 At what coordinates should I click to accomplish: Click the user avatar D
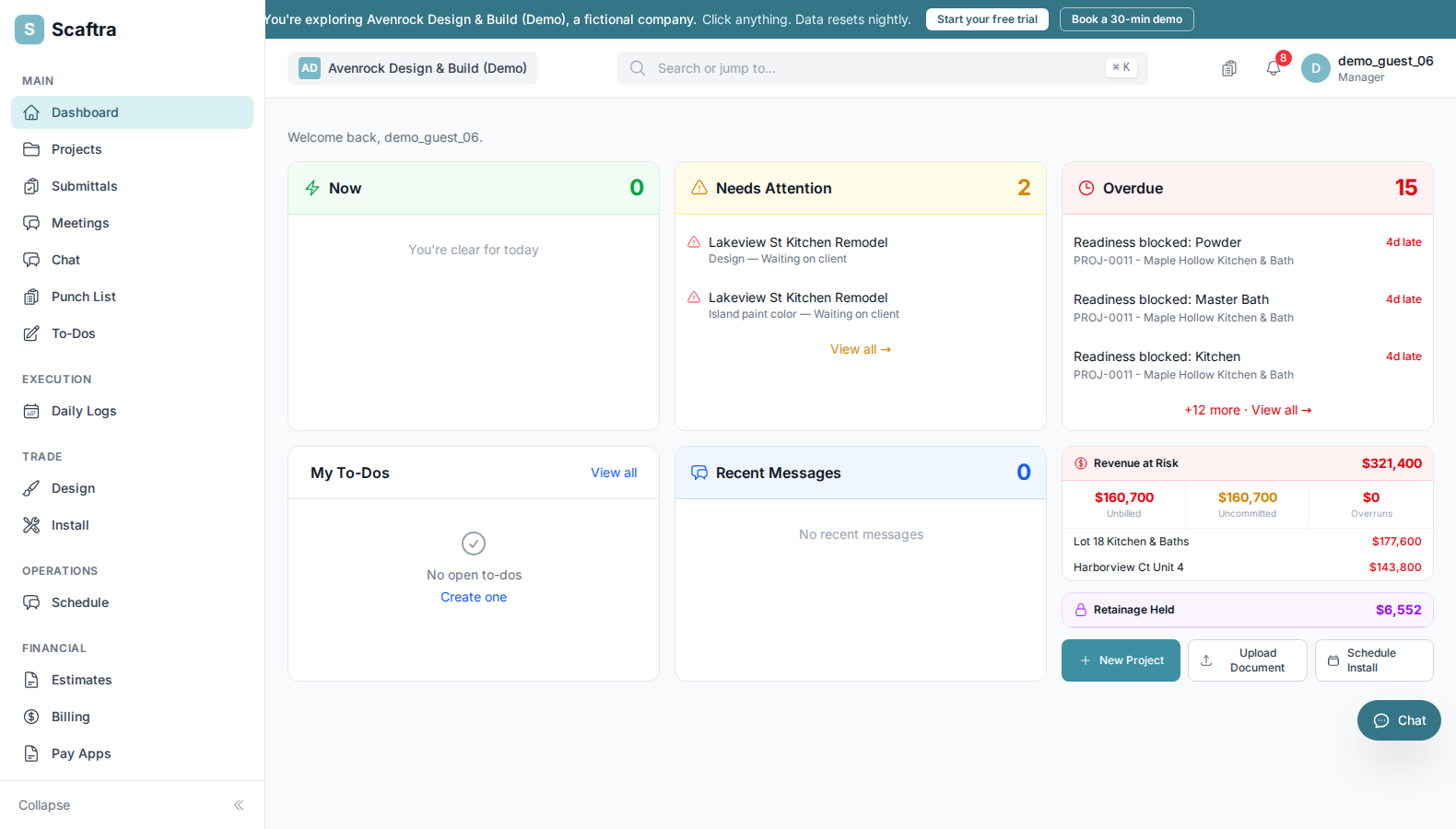coord(1316,68)
